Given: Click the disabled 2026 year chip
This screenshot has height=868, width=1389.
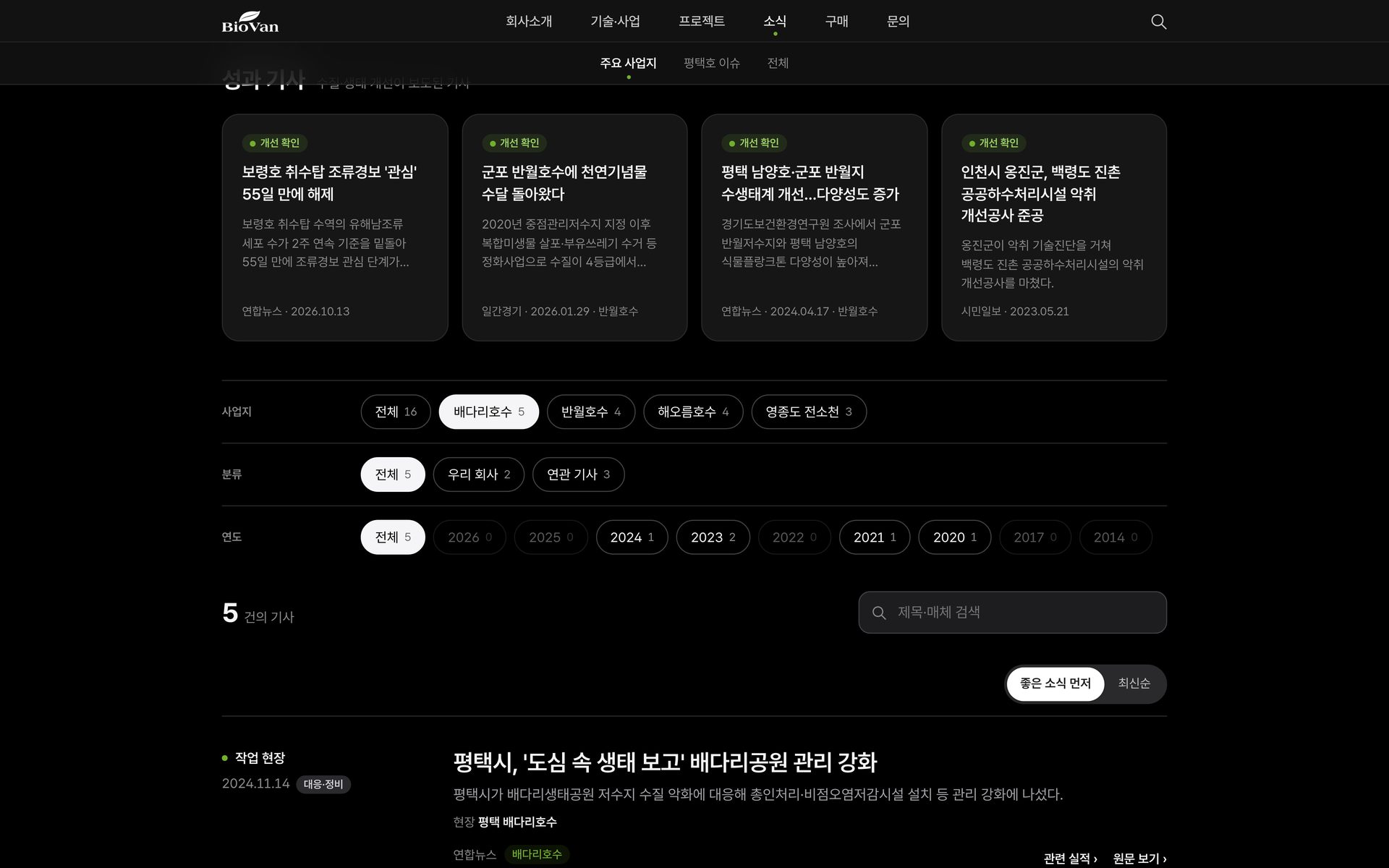Looking at the screenshot, I should [470, 537].
